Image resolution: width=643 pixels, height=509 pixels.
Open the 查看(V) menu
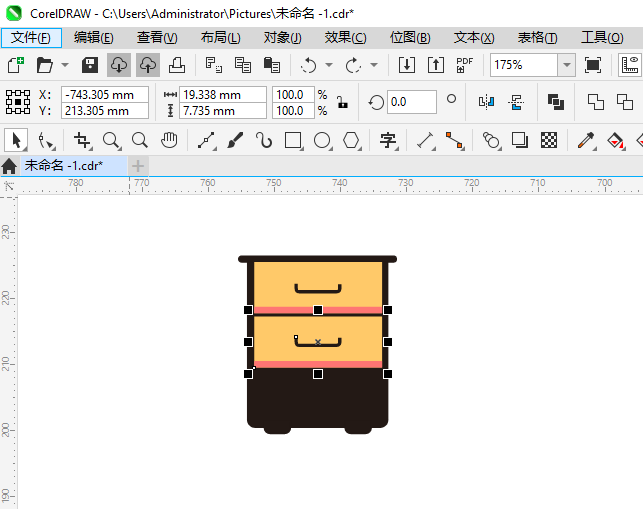click(x=157, y=38)
